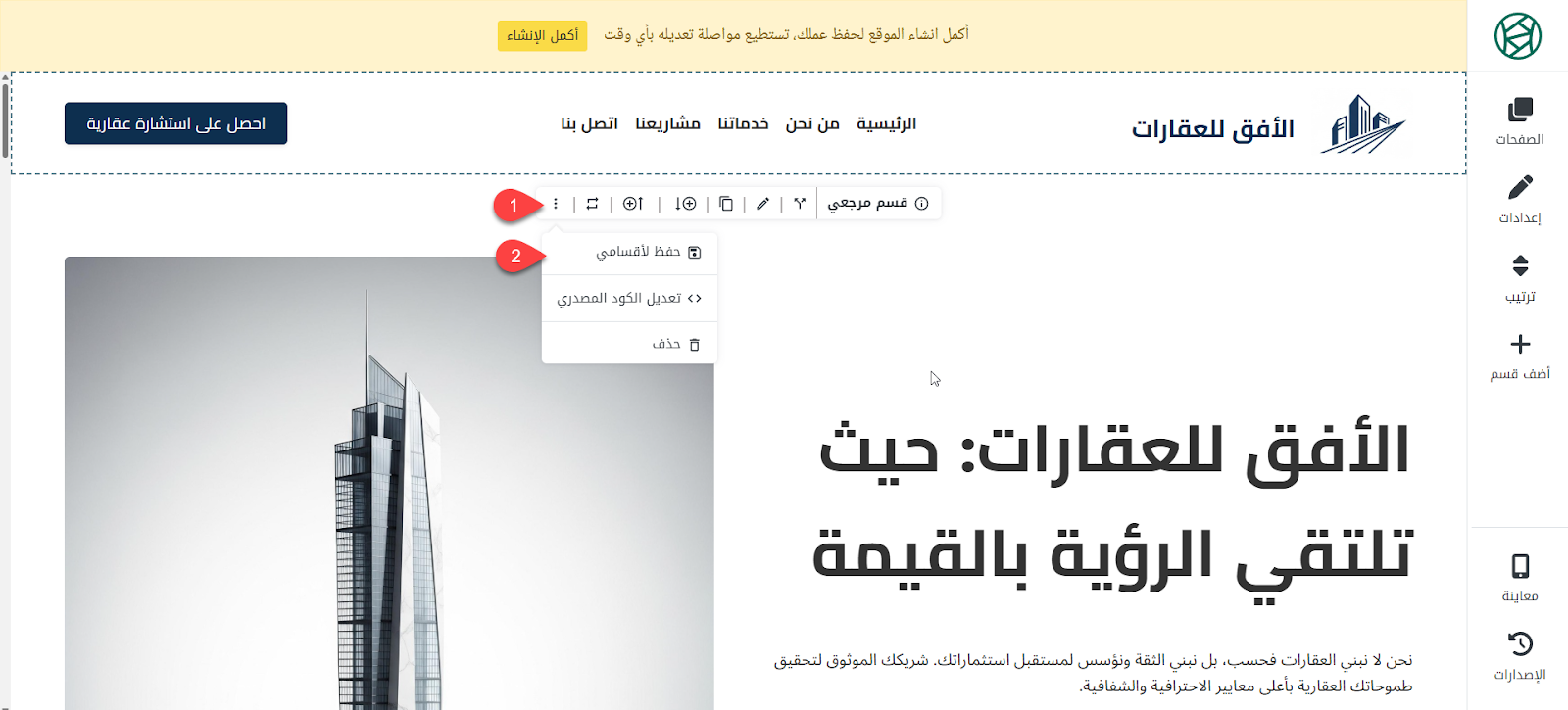The width and height of the screenshot is (1568, 710).
Task: Click the أكمل الإنشاء yellow button
Action: [542, 35]
